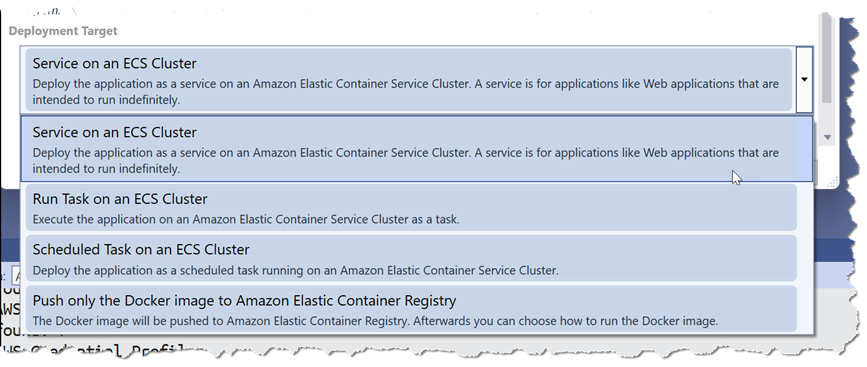This screenshot has width=867, height=367.
Task: Click 'Scheduled Task on an ECS Cluster' heading
Action: [141, 250]
